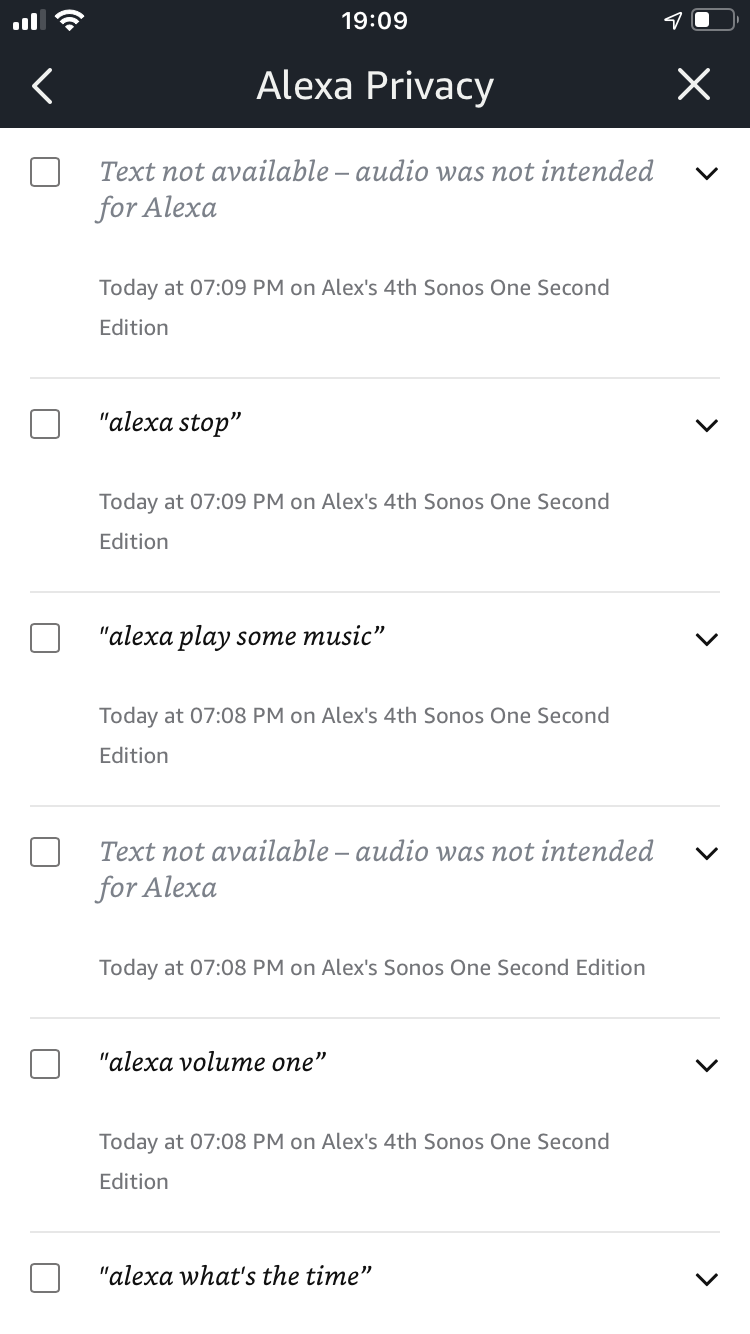This screenshot has height=1334, width=750.
Task: Tap the location services arrow icon
Action: pyautogui.click(x=673, y=21)
